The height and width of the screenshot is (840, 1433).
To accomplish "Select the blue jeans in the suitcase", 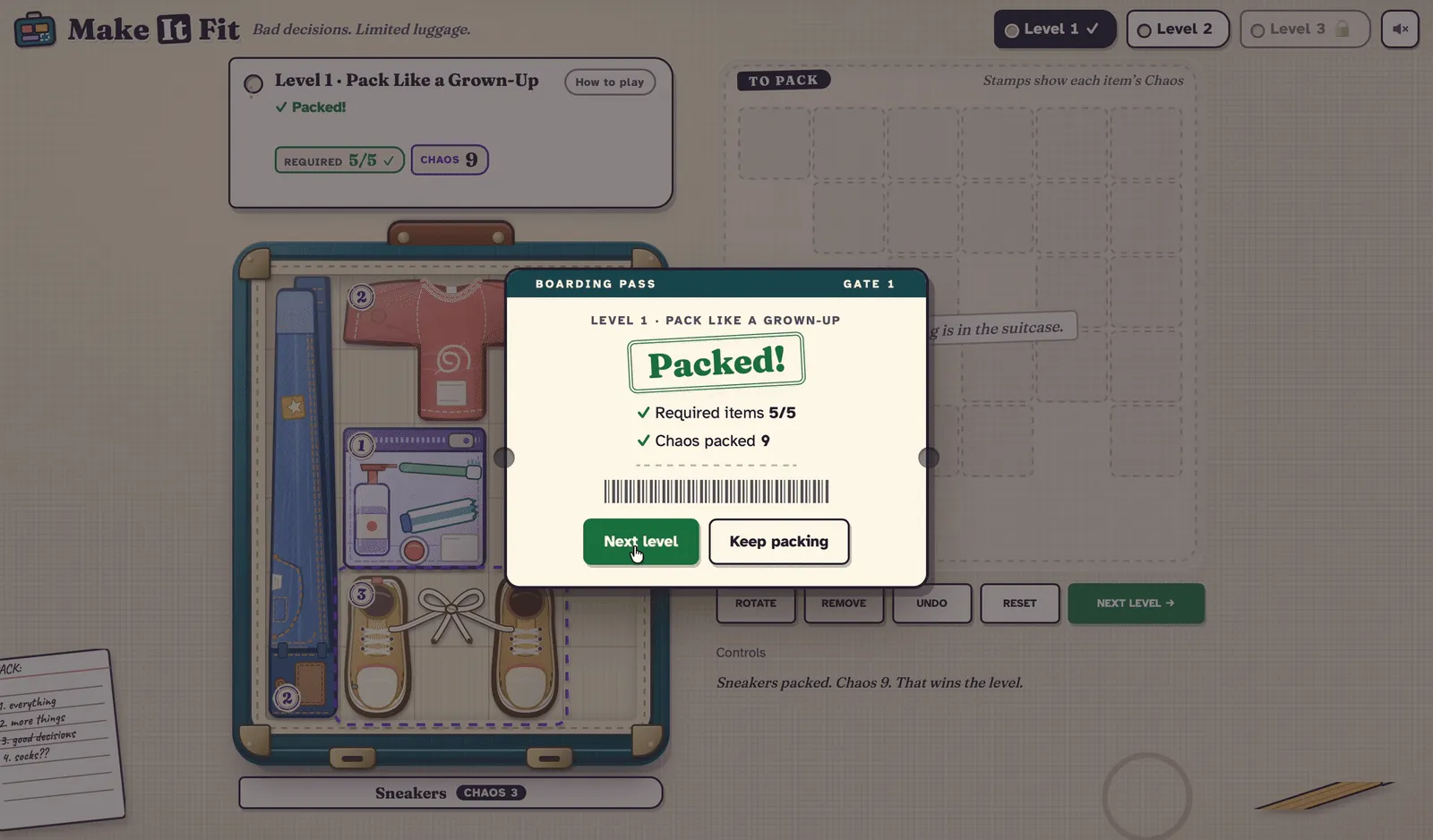I will coord(301,497).
